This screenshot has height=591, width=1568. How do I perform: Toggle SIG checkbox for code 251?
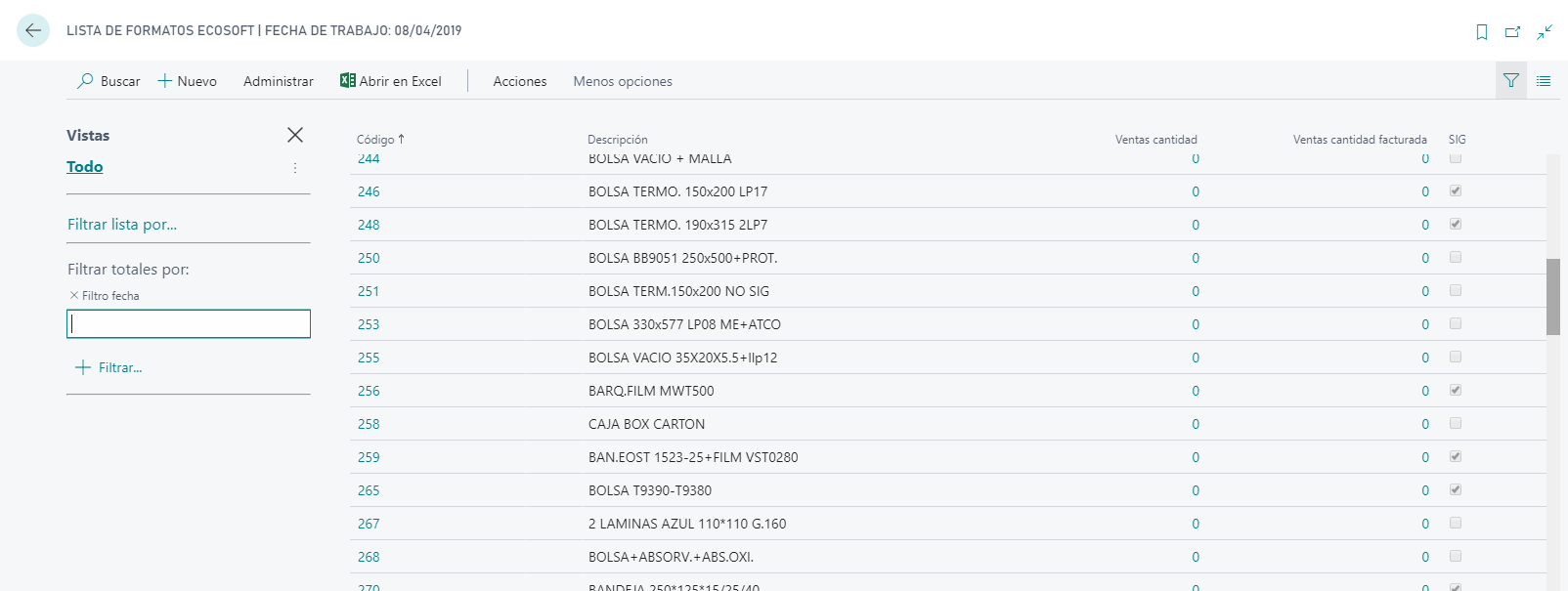(1456, 290)
